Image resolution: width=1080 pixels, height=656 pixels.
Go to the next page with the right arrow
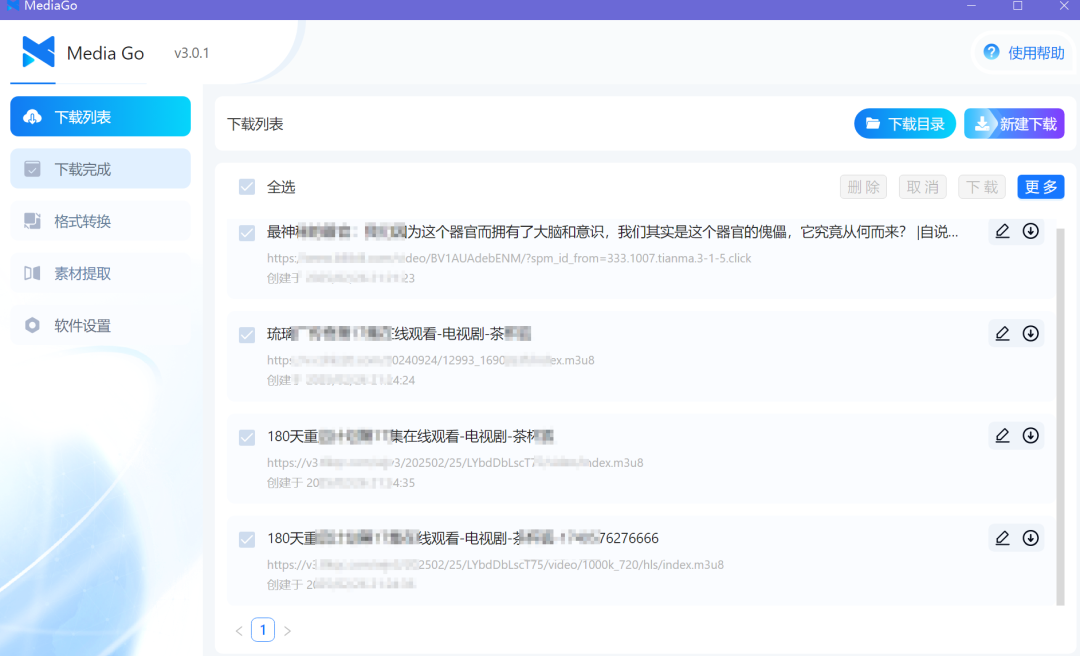(x=287, y=631)
